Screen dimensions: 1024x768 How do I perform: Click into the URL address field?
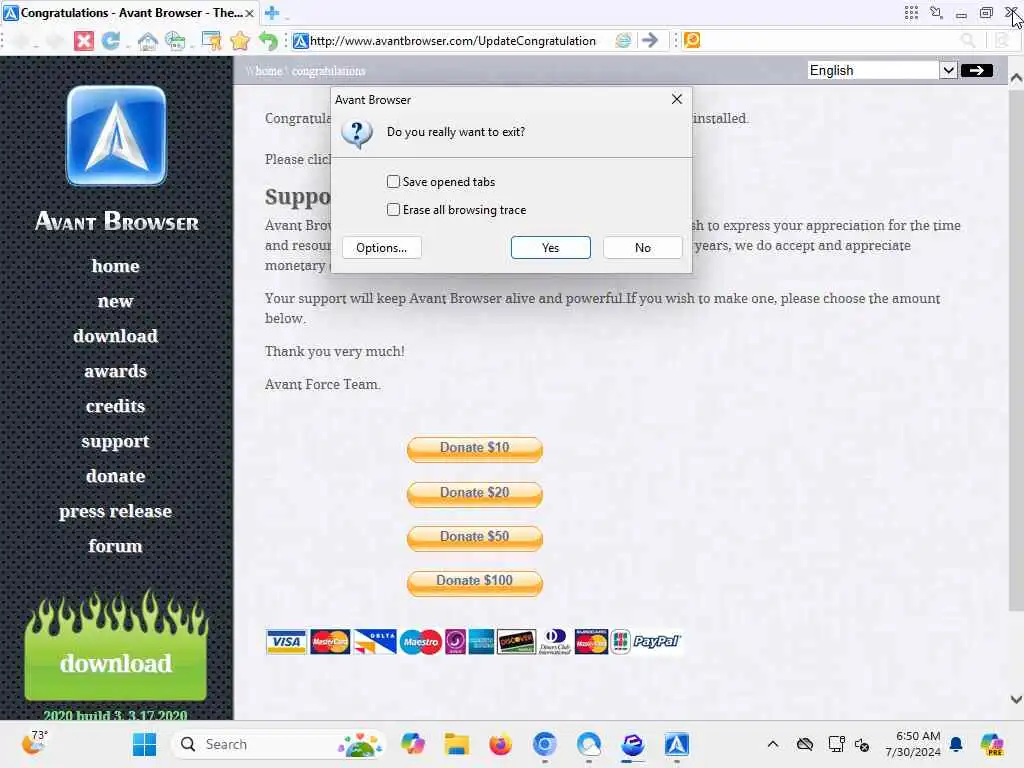coord(452,40)
